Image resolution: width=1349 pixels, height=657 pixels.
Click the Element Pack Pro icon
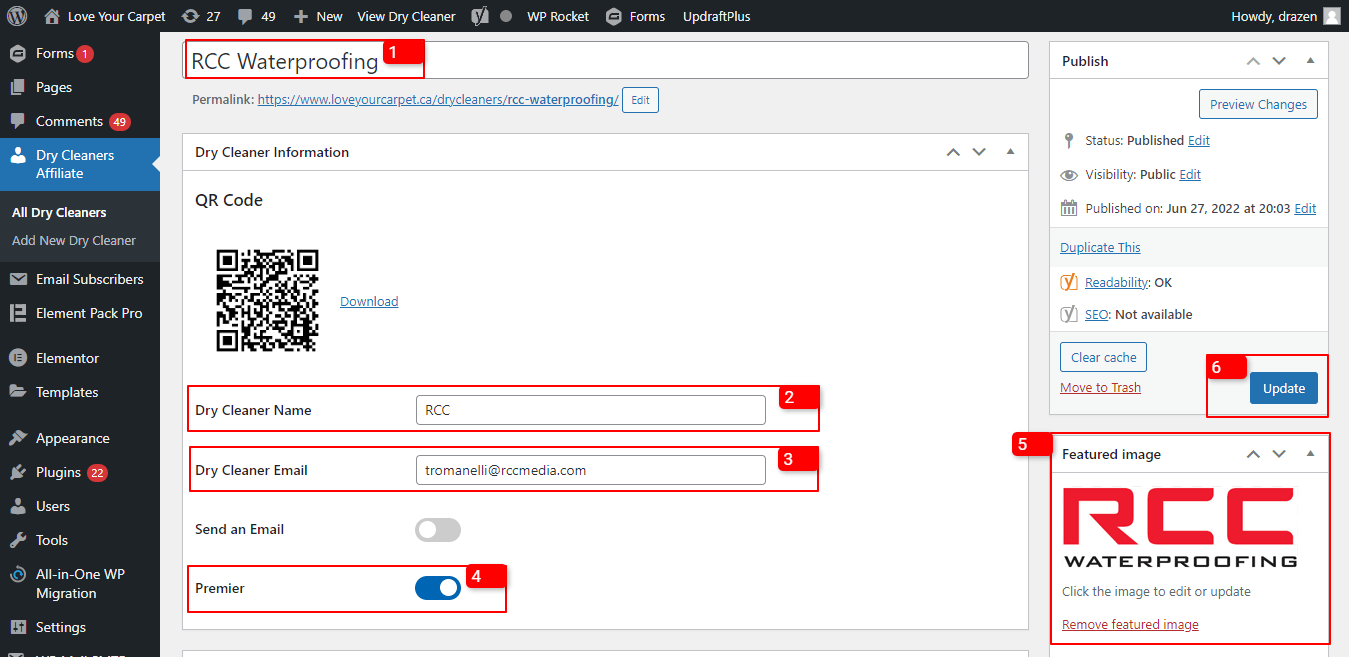point(18,313)
